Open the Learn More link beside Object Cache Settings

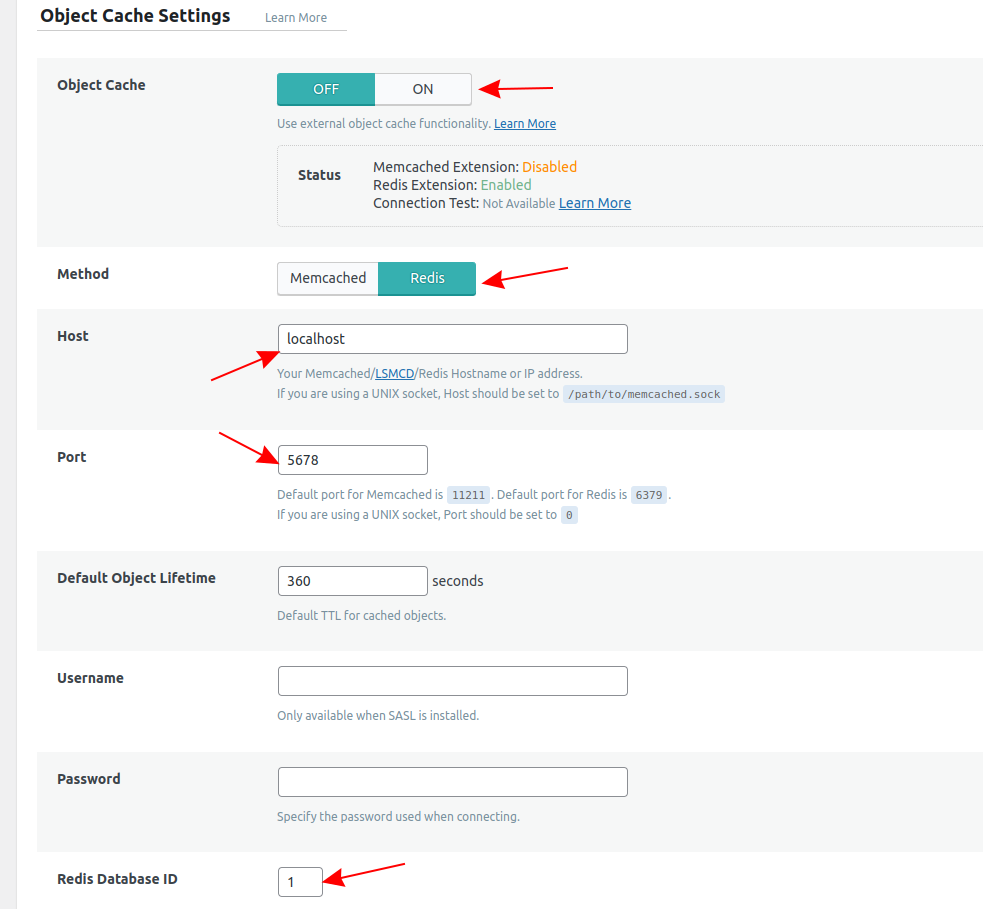(x=295, y=17)
